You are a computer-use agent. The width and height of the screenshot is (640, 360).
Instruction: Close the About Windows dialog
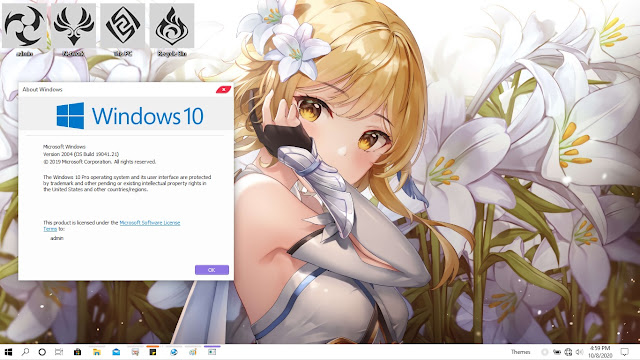(x=223, y=89)
